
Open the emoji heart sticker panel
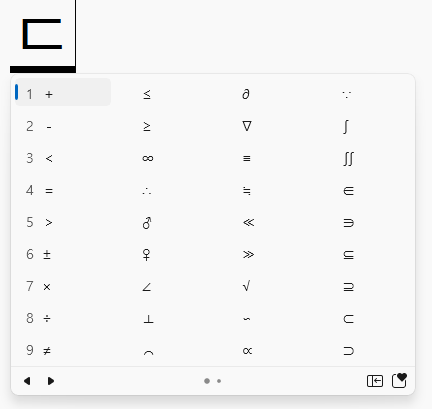pos(399,381)
